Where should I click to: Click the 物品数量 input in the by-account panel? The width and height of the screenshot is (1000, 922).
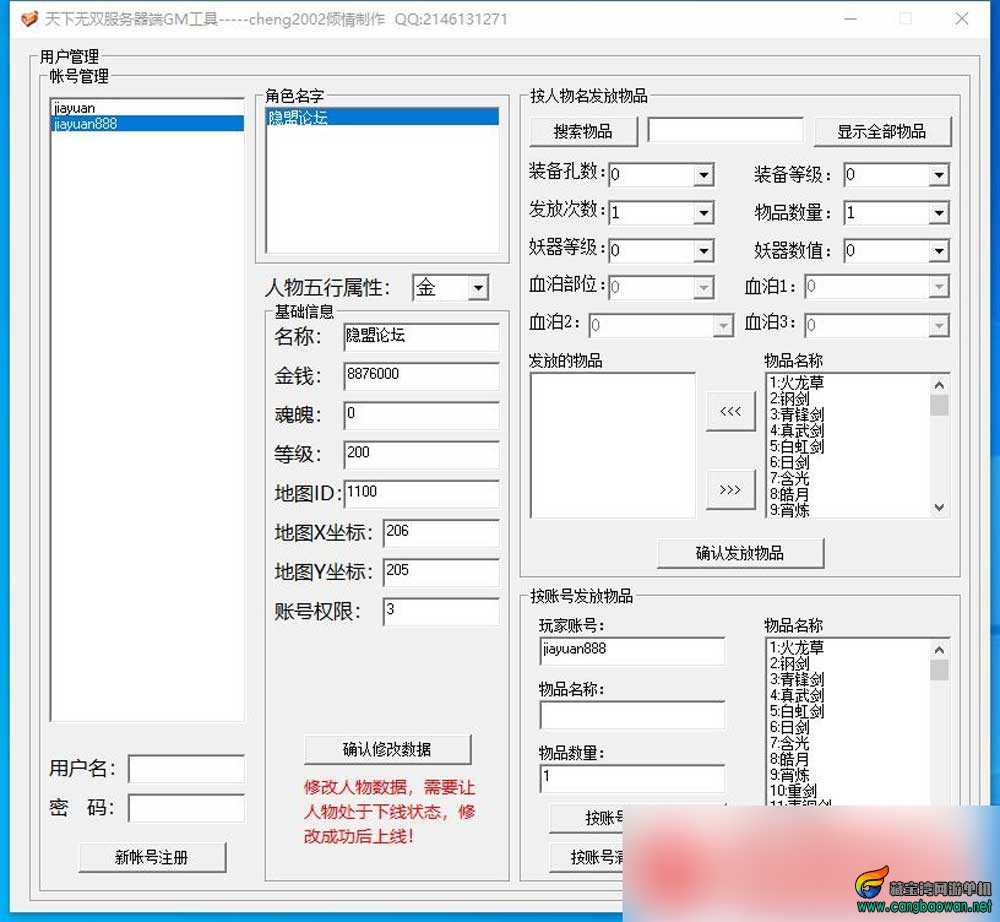(632, 779)
